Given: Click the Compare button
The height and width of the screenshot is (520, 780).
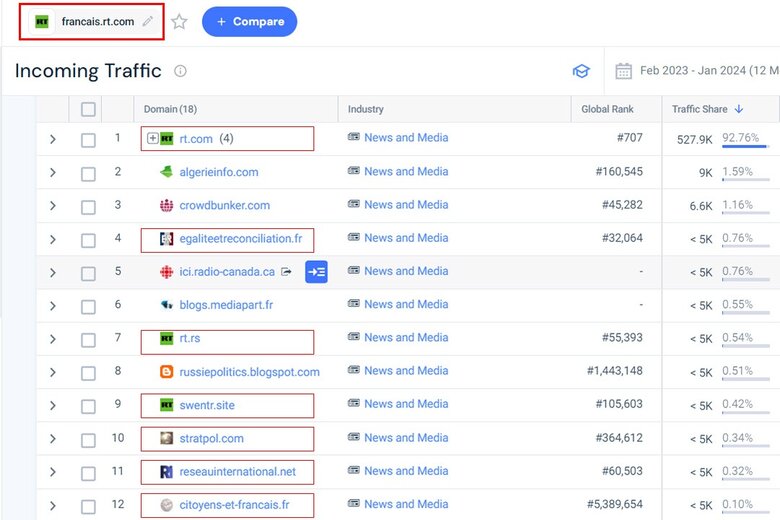Looking at the screenshot, I should (x=249, y=22).
